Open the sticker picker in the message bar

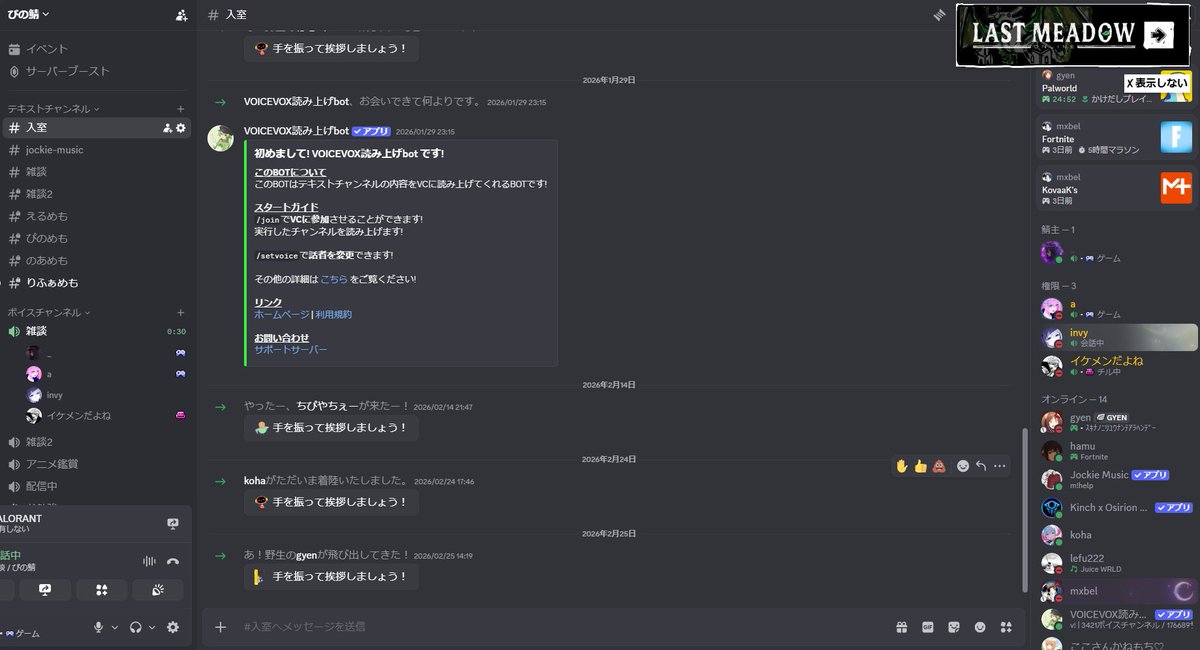tap(952, 627)
